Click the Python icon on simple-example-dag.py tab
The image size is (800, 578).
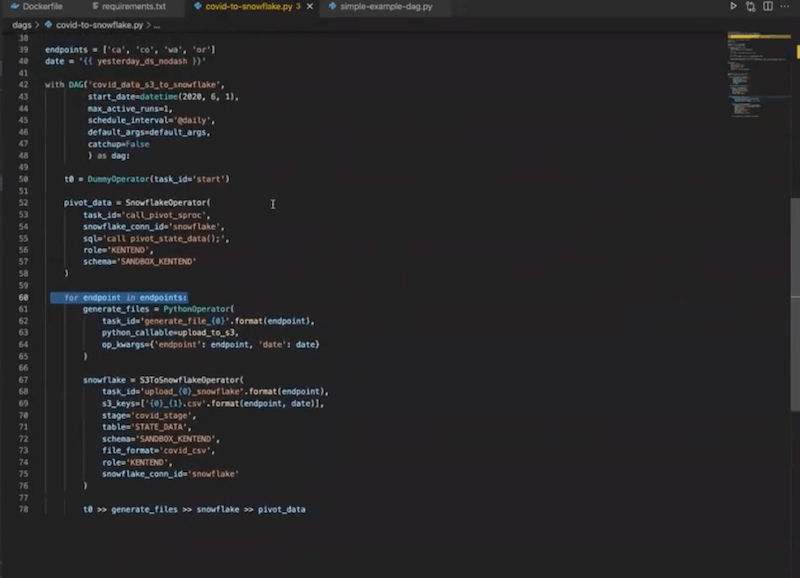click(x=332, y=6)
